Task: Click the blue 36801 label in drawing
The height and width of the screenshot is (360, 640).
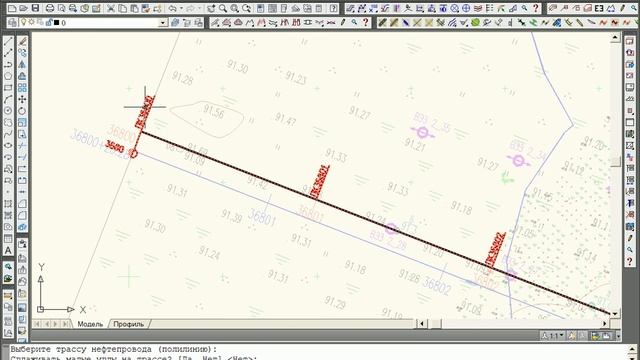Action: (x=262, y=218)
